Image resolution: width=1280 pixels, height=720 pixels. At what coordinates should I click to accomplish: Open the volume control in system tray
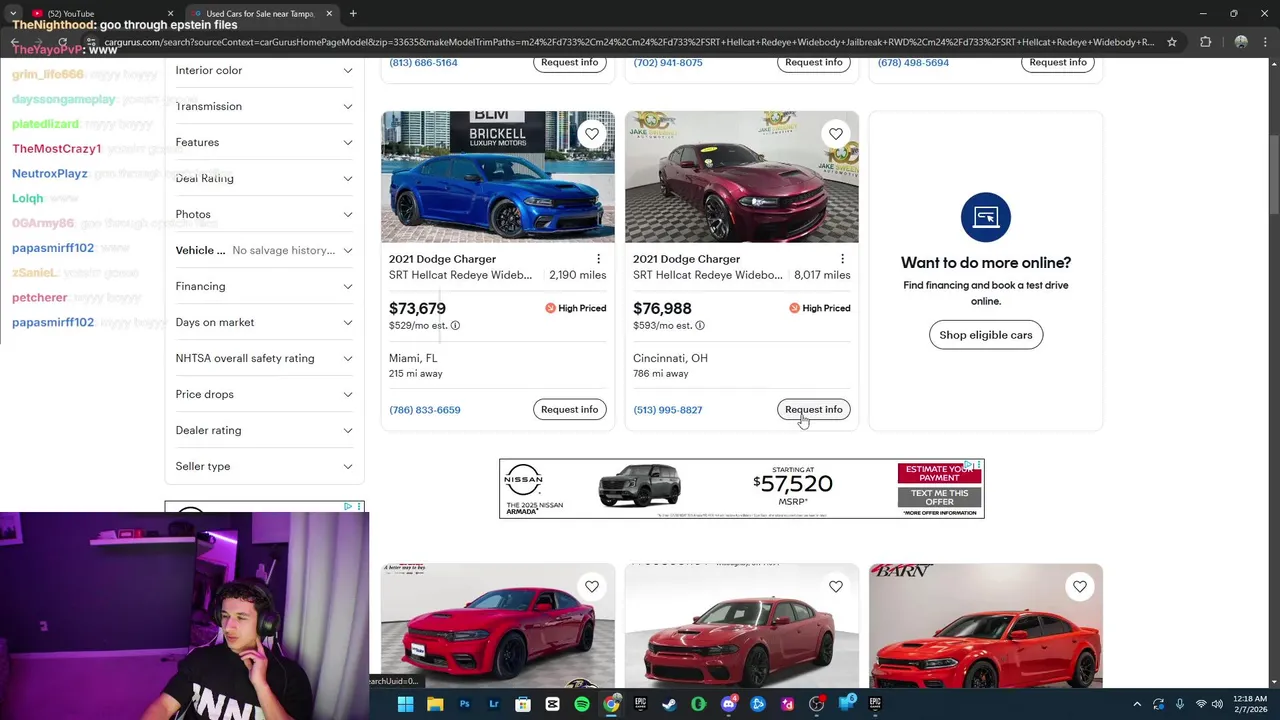coord(1218,704)
